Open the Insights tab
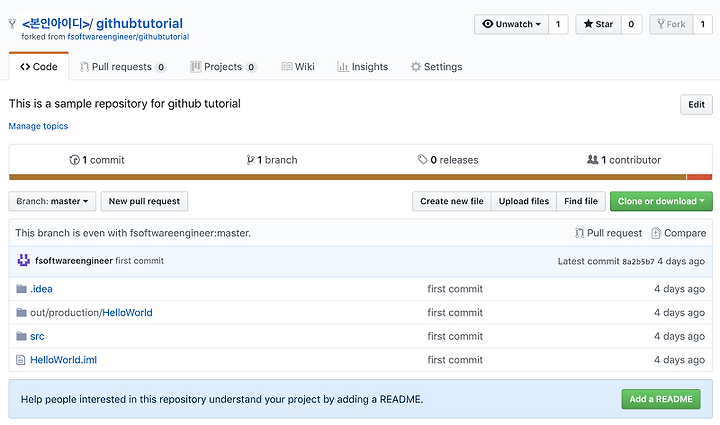The height and width of the screenshot is (425, 720). [x=363, y=67]
